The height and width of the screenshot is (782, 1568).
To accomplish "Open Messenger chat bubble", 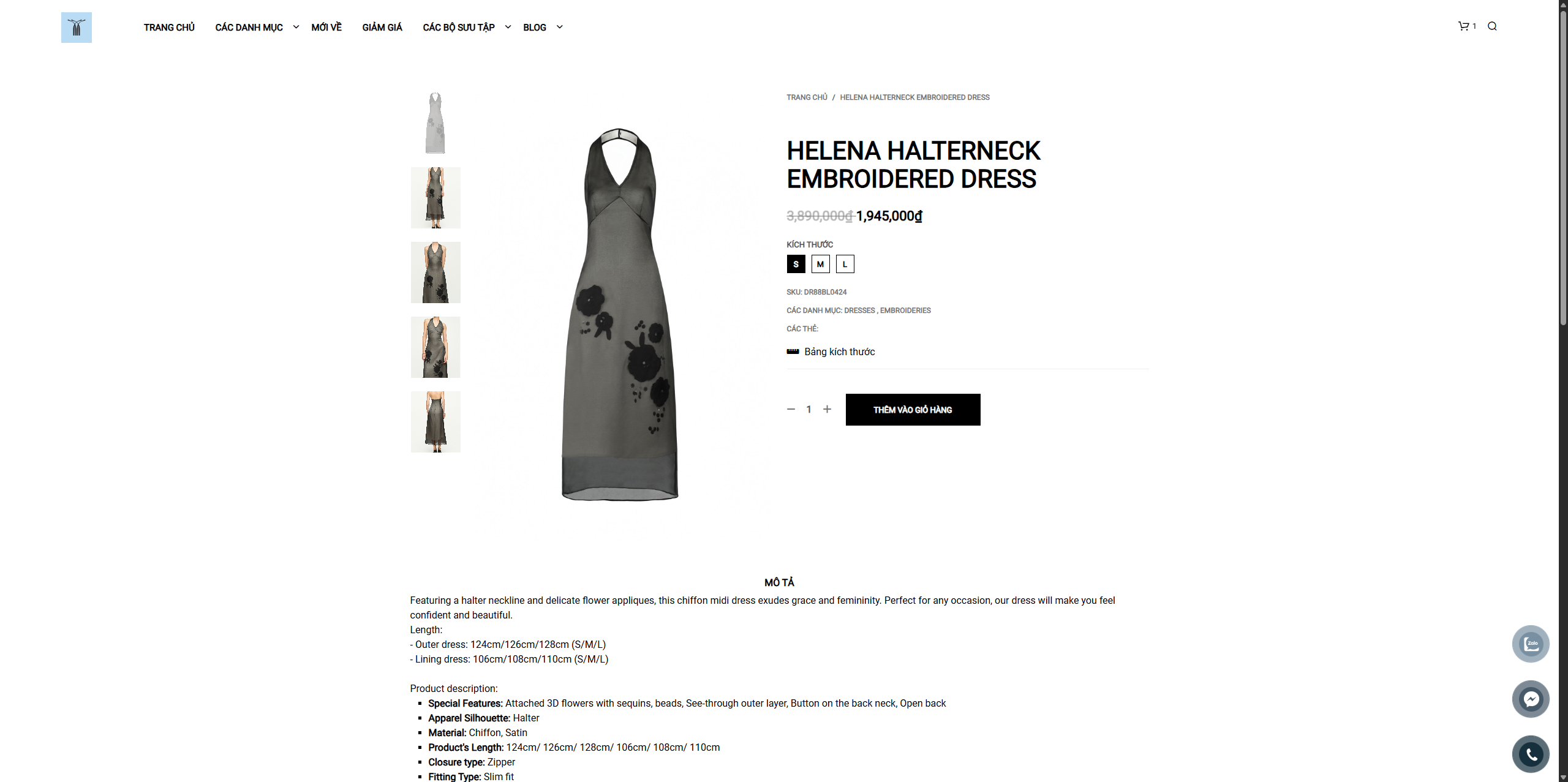I will 1531,699.
